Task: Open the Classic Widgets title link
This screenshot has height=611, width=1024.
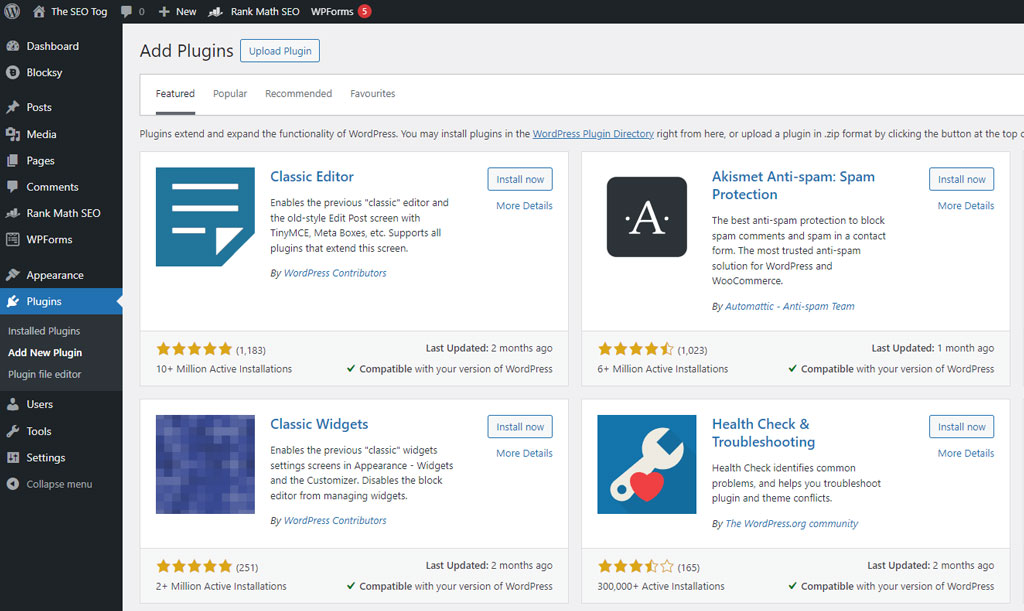Action: 319,424
